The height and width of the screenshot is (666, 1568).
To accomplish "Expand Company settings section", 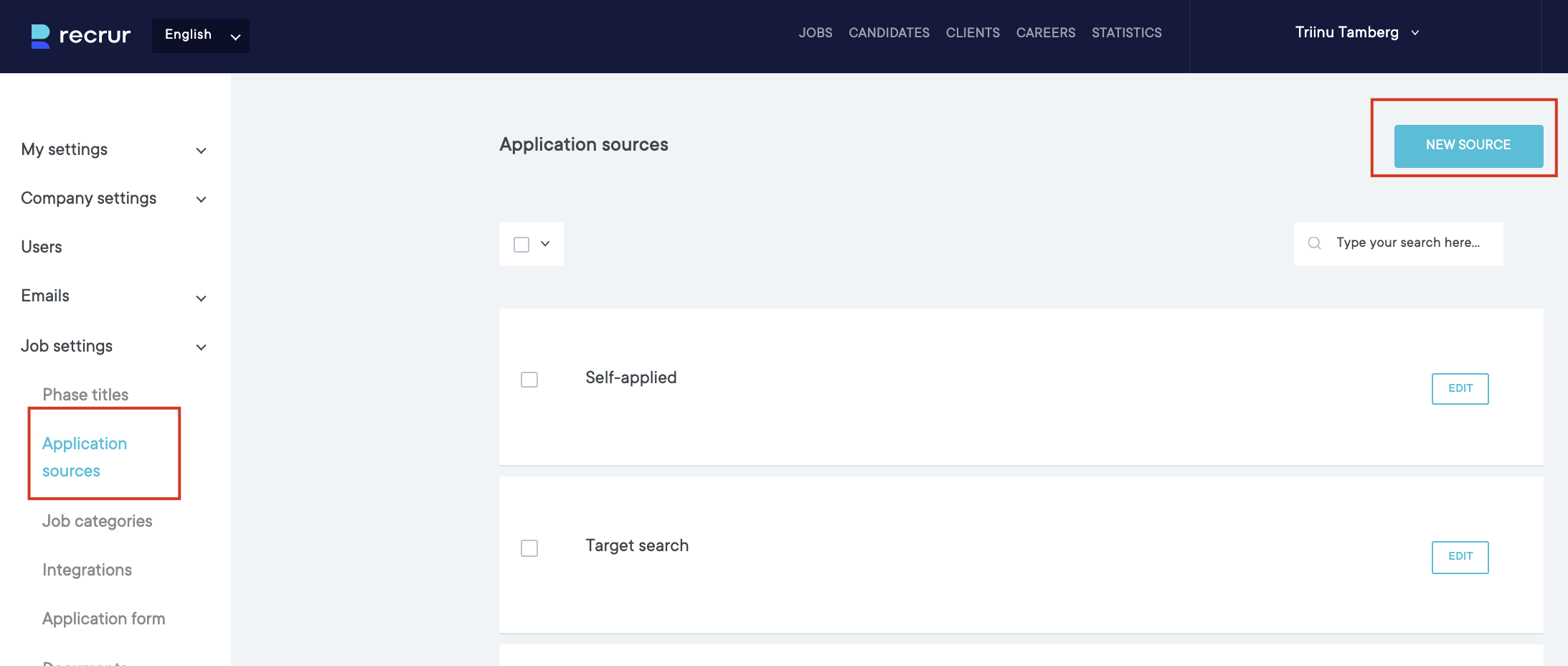I will pos(201,200).
